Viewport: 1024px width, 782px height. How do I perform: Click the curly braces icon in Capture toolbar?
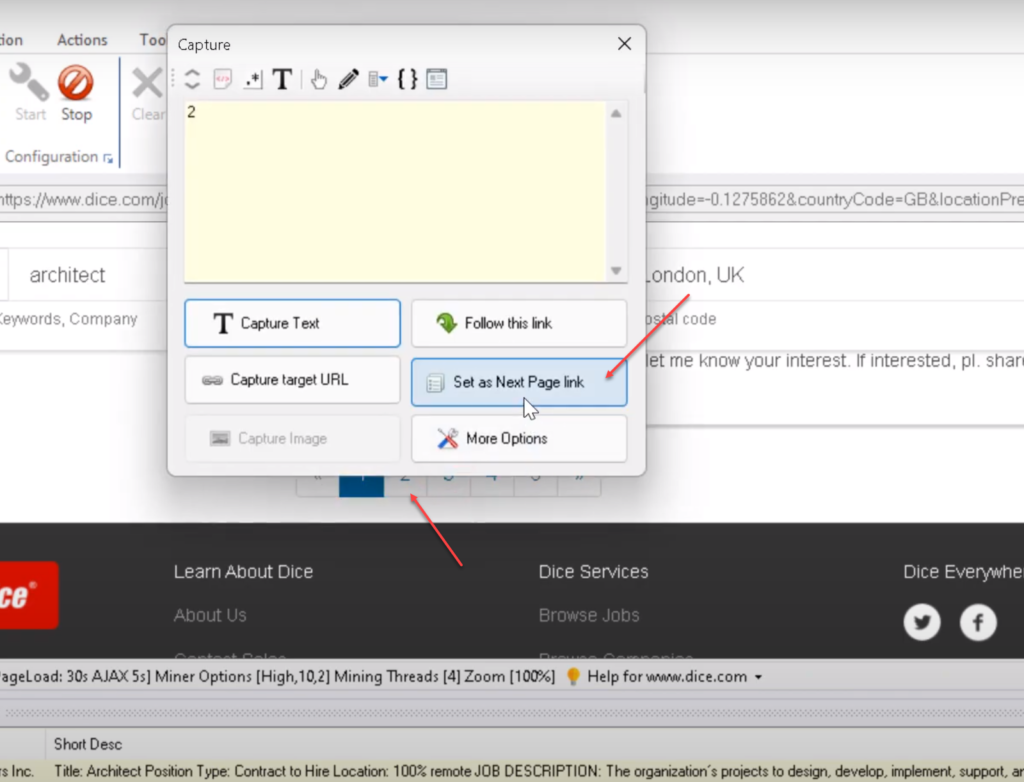click(x=407, y=80)
